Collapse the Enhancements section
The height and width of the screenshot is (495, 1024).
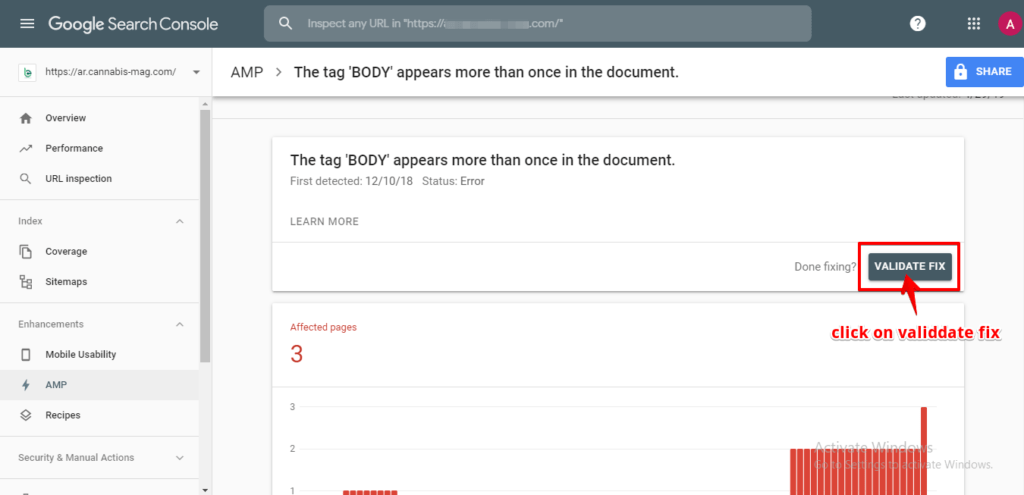180,324
